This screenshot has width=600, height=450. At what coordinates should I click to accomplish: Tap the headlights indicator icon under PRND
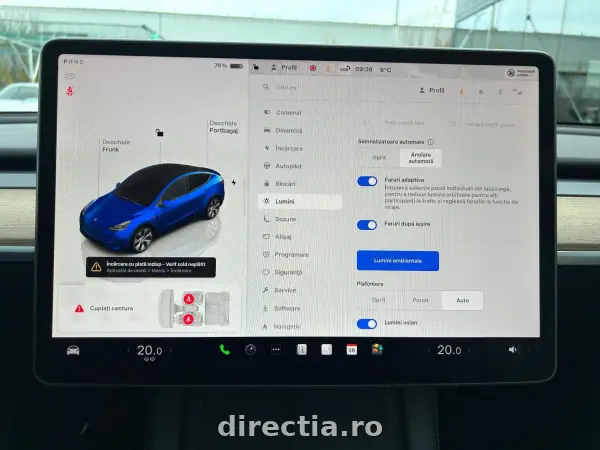pyautogui.click(x=69, y=76)
